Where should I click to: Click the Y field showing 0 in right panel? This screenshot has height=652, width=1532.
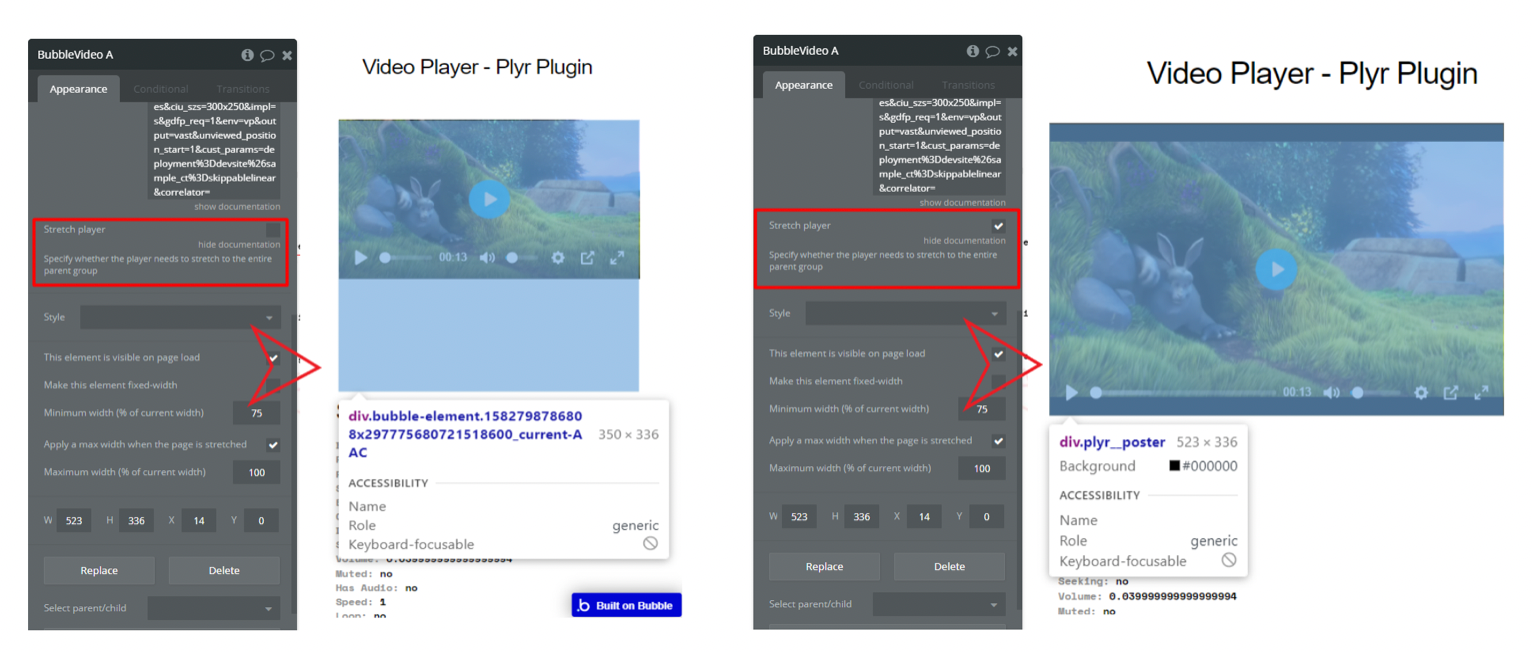click(986, 517)
